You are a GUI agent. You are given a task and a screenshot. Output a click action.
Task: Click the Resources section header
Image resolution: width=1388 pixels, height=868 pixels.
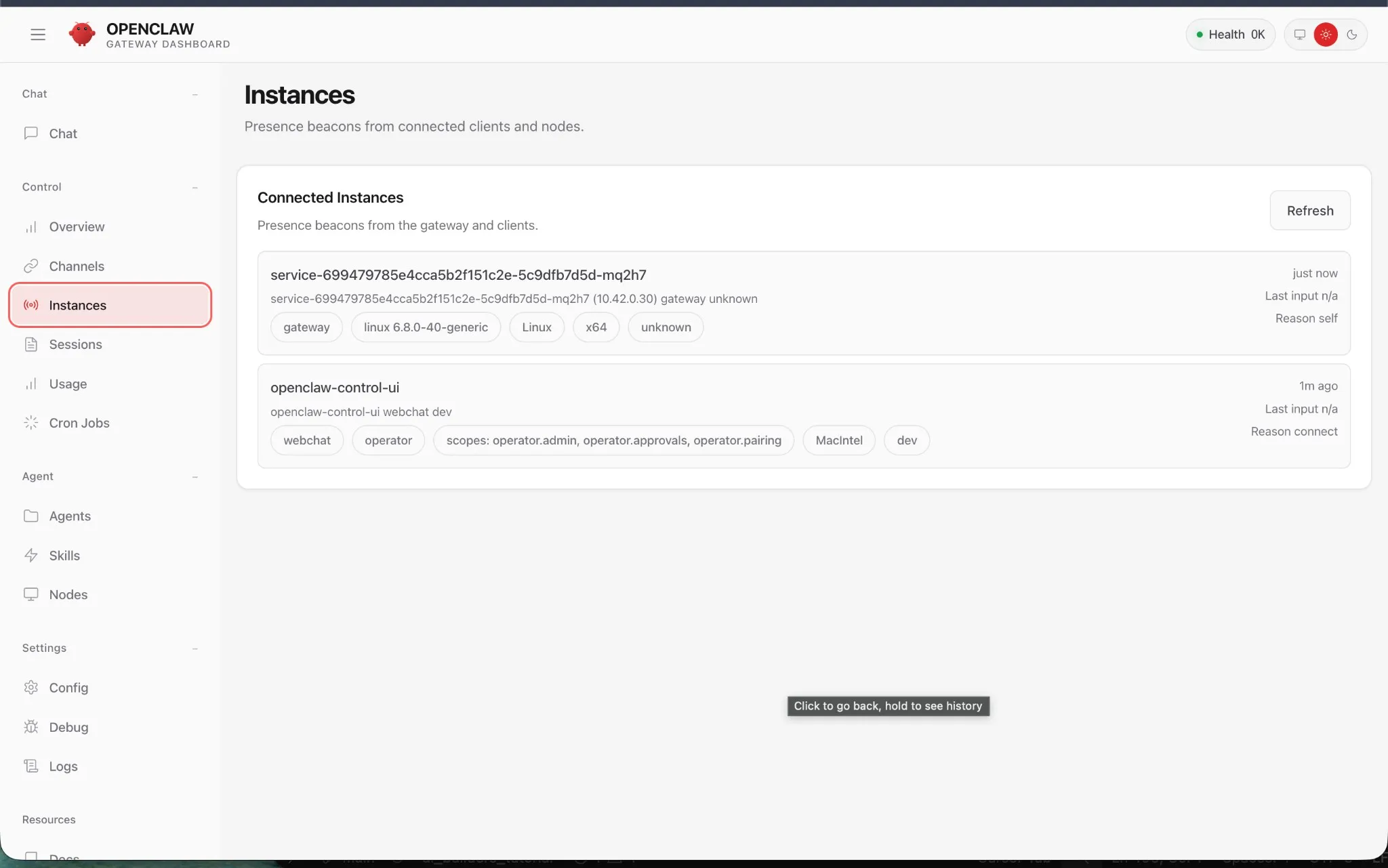(49, 820)
